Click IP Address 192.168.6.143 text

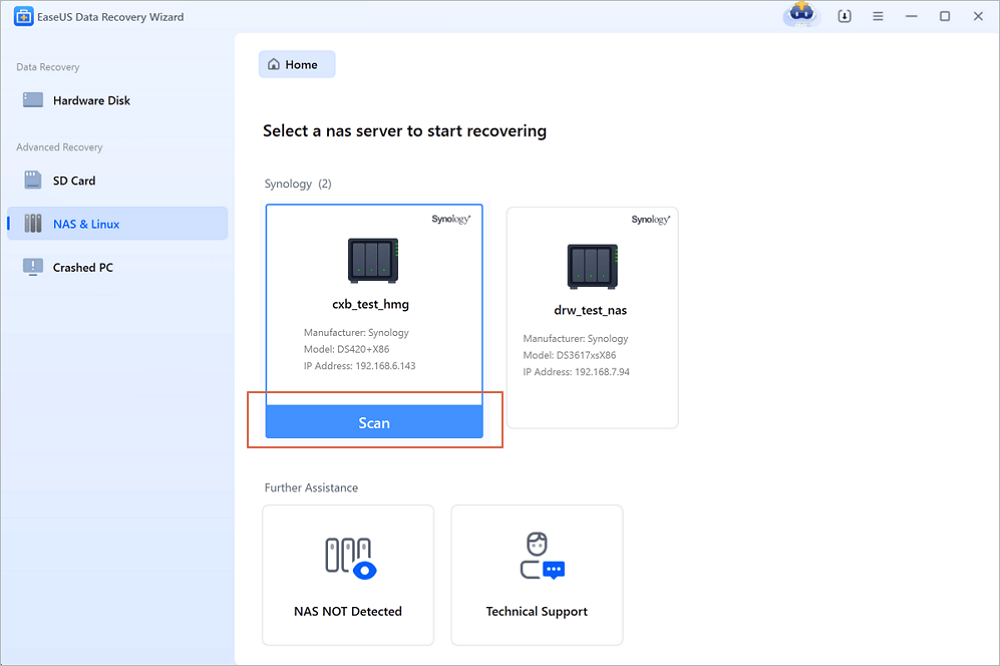tap(360, 366)
